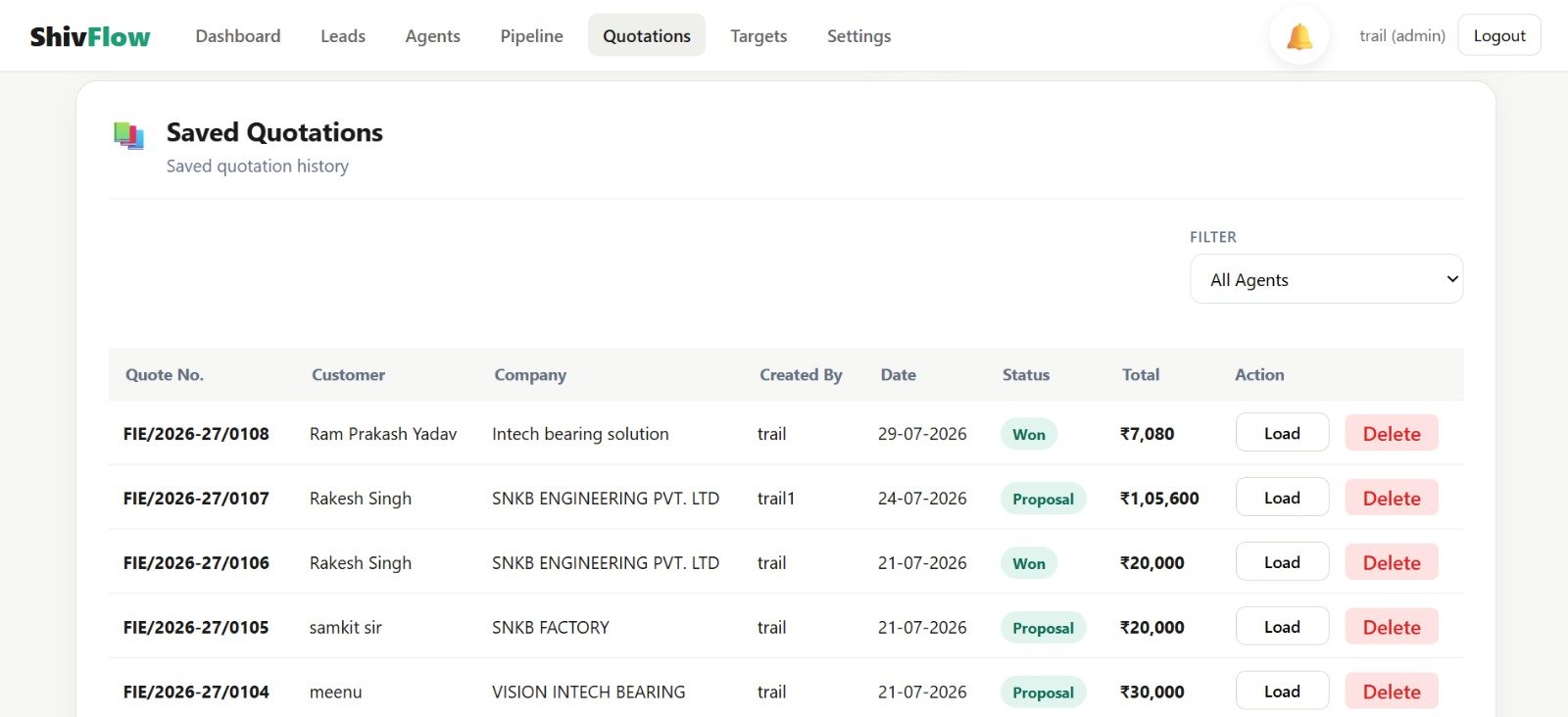Switch to the Agents tab
Viewport: 1568px width, 717px height.
[432, 35]
